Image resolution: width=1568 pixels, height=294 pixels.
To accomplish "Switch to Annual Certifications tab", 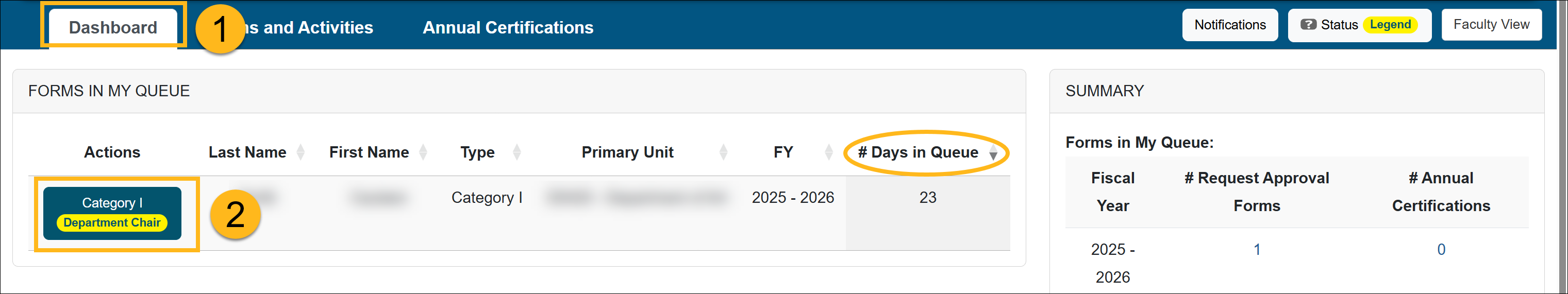I will (x=508, y=27).
